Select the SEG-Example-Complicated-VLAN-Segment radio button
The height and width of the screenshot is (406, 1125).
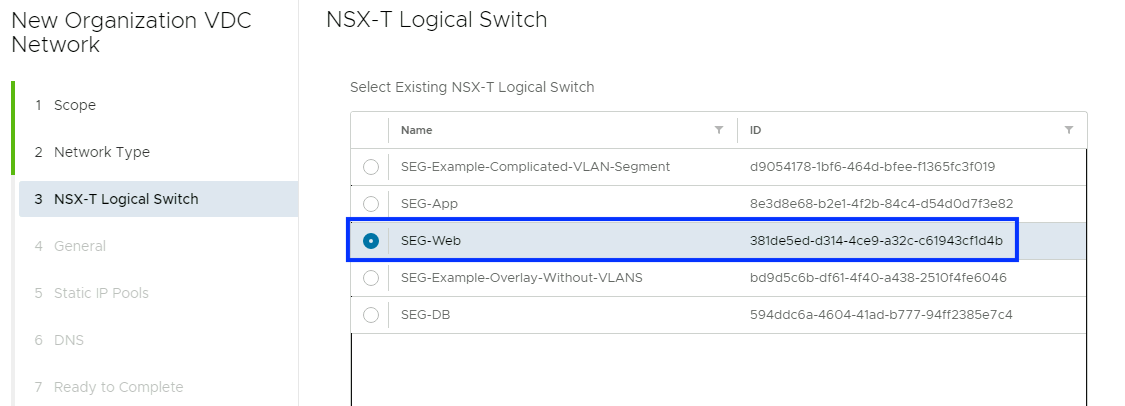click(371, 167)
